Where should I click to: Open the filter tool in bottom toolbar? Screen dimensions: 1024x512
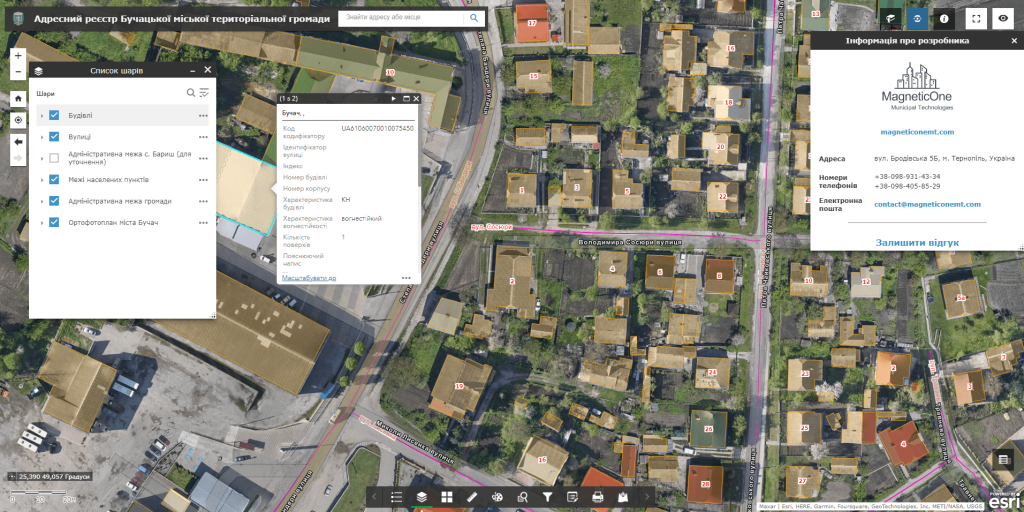coord(547,496)
